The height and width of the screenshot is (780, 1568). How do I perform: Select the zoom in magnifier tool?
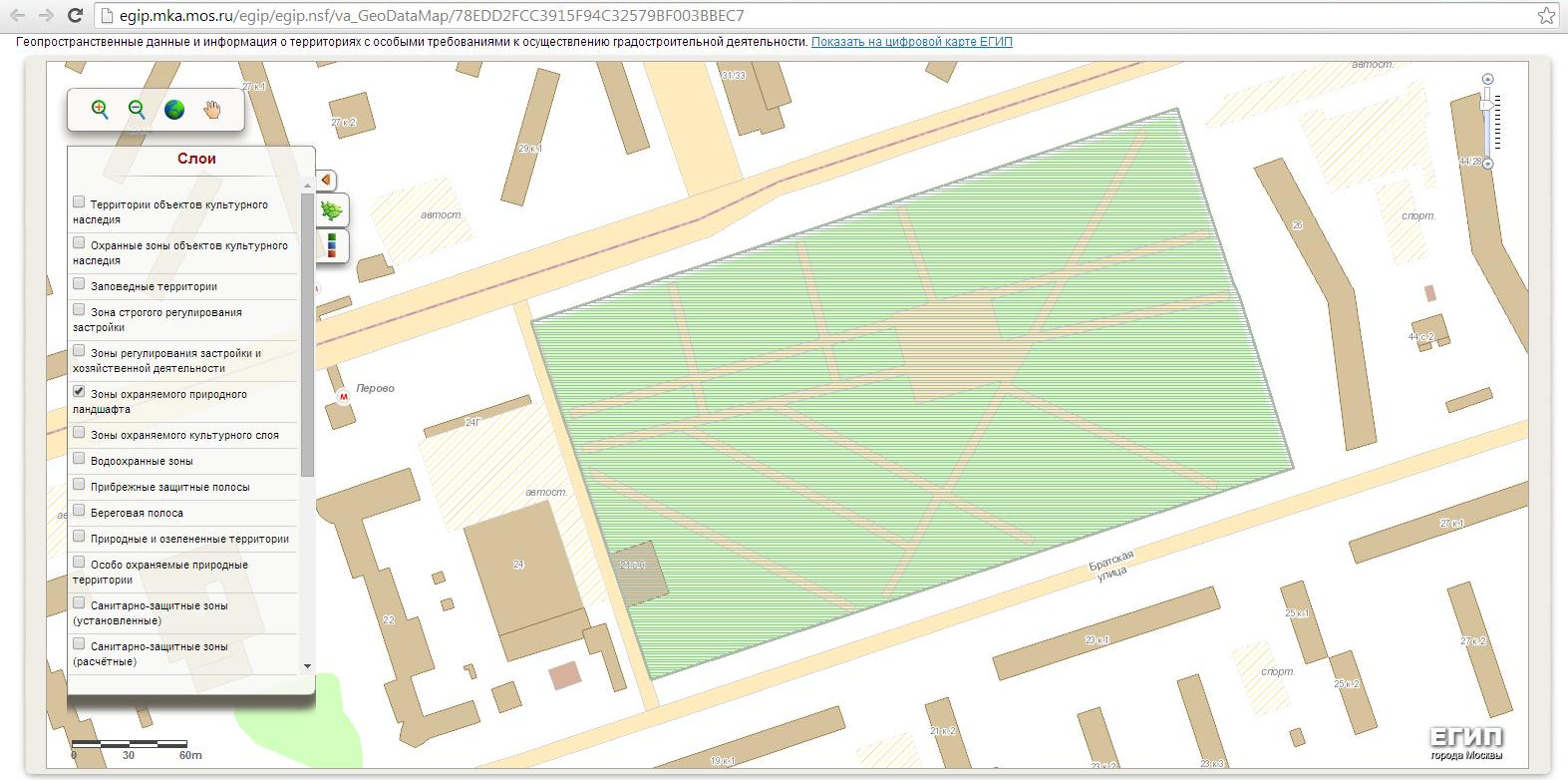[99, 109]
